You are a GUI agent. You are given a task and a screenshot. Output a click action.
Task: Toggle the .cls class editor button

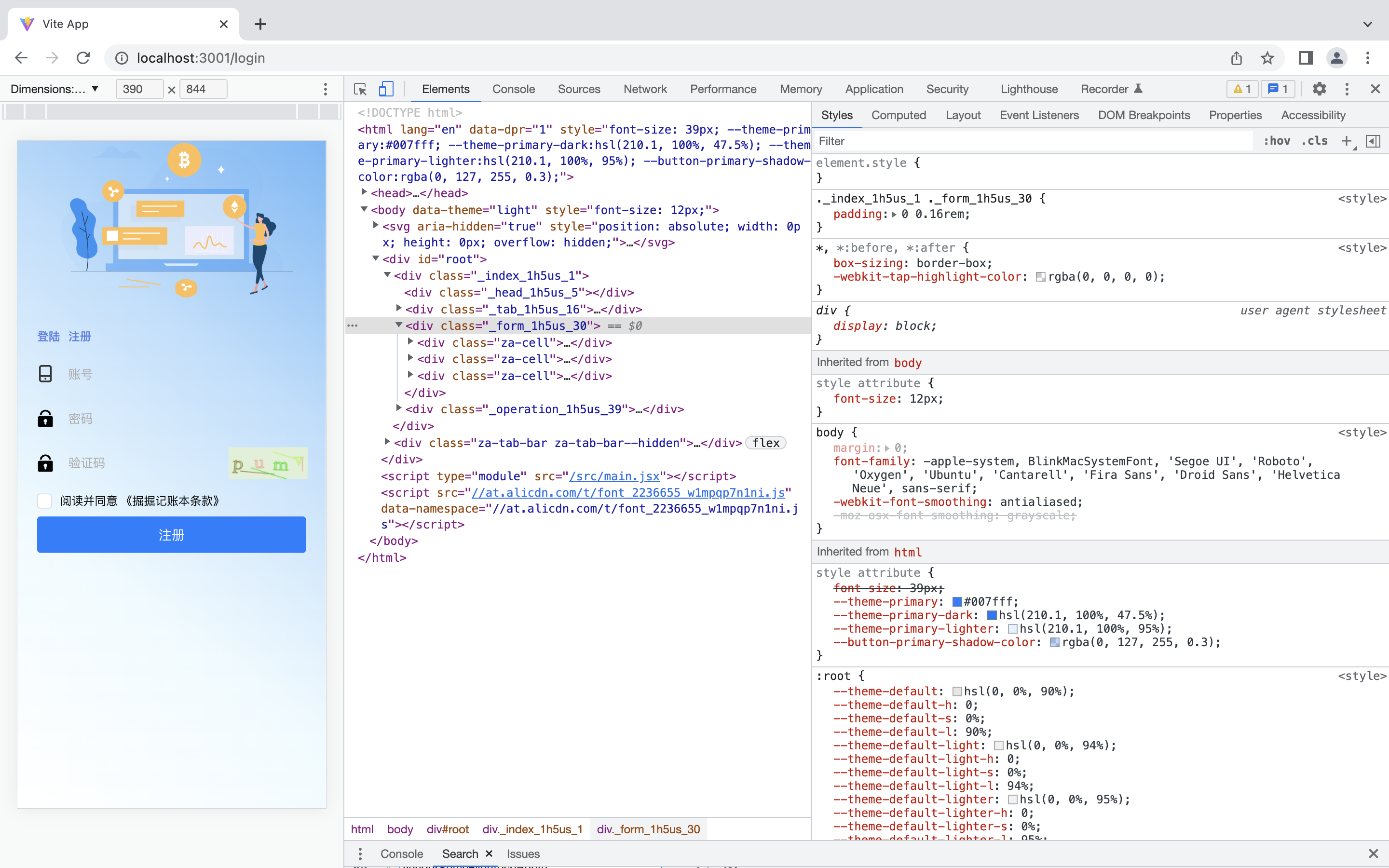tap(1314, 141)
